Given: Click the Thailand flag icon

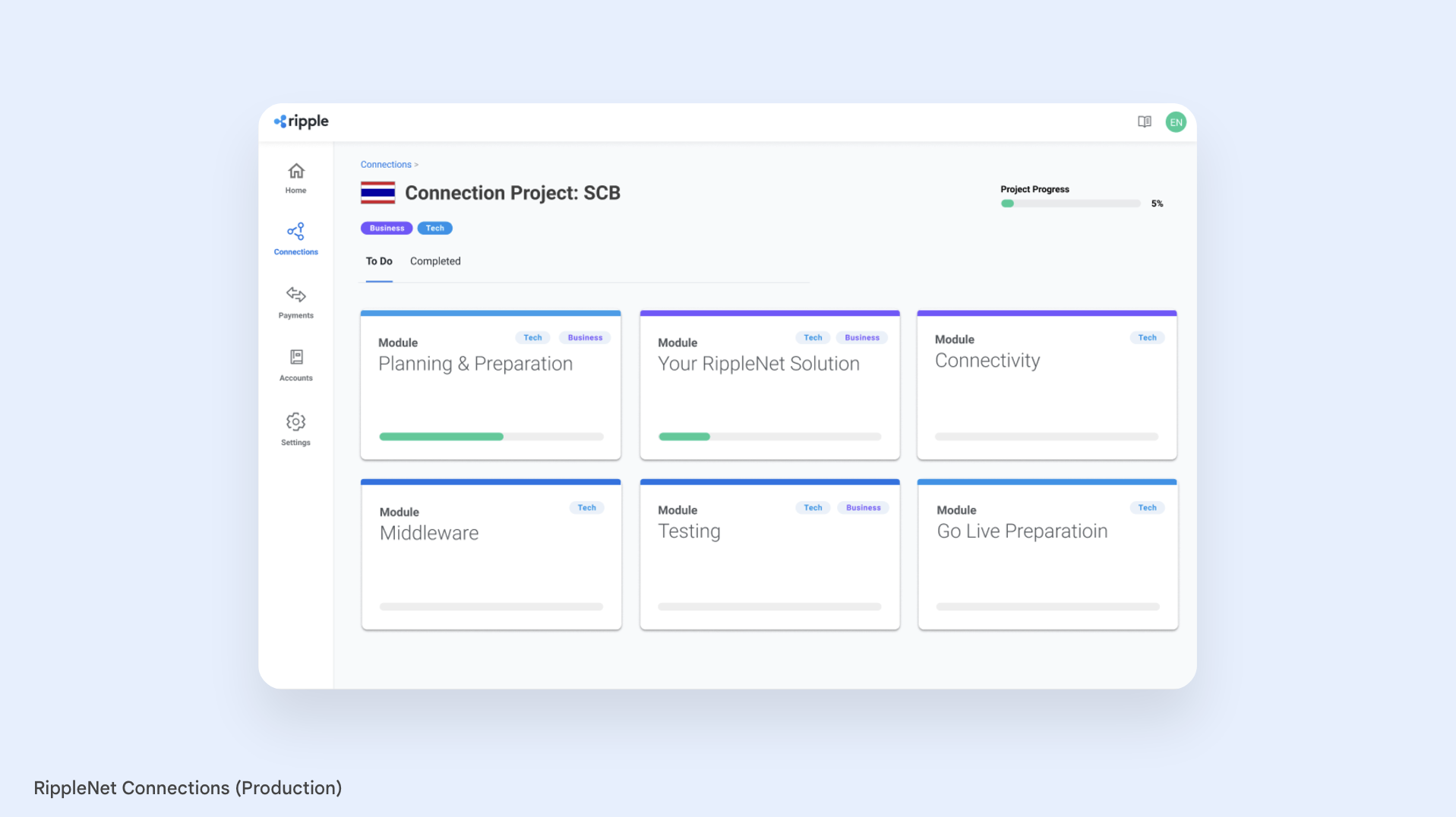Looking at the screenshot, I should [377, 193].
